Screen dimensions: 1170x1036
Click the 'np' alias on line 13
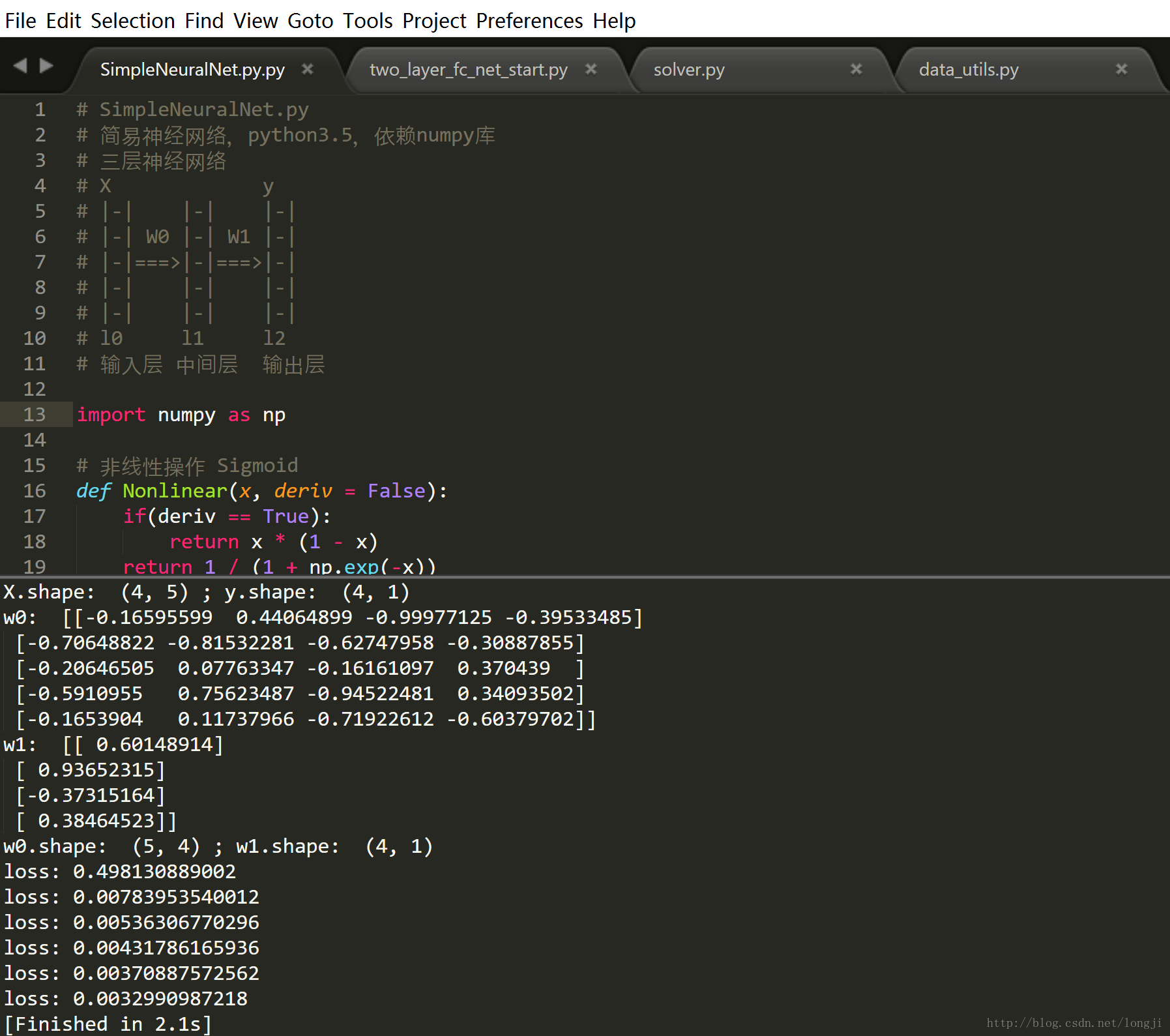pyautogui.click(x=274, y=415)
